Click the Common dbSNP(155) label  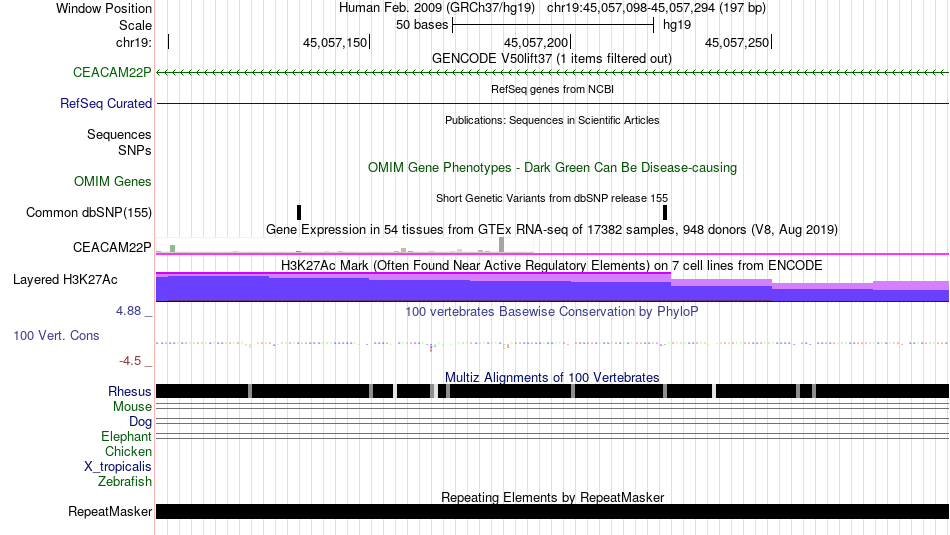click(89, 213)
